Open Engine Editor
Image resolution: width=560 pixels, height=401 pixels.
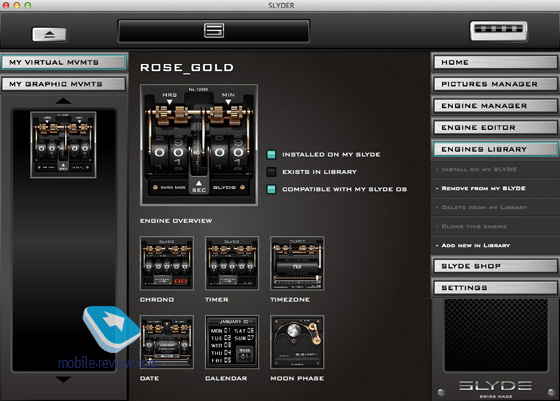tap(495, 127)
